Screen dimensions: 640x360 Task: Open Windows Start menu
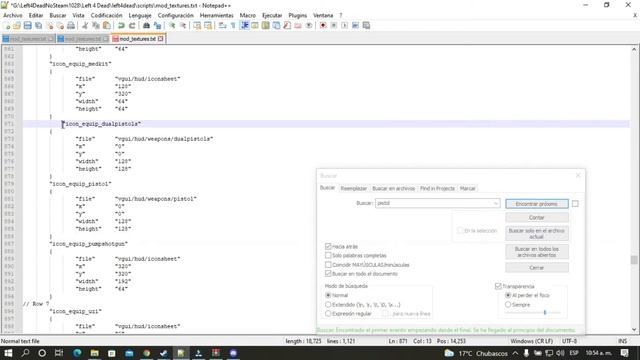pyautogui.click(x=8, y=353)
